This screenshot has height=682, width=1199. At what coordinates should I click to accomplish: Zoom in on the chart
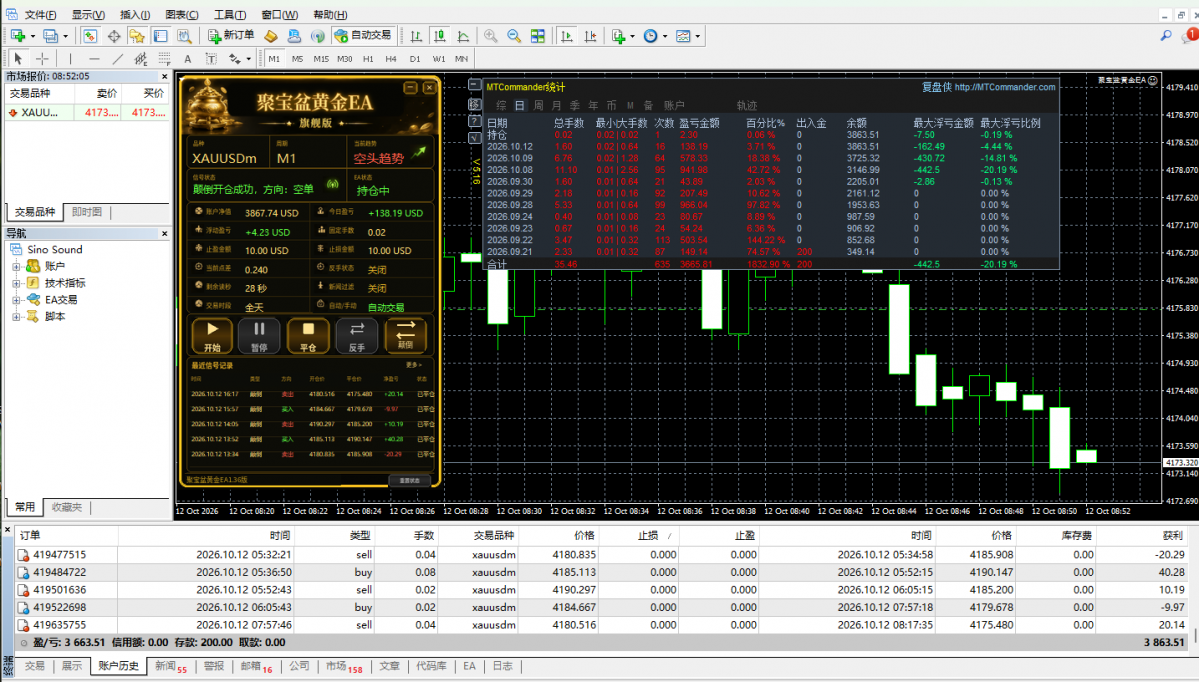[490, 36]
